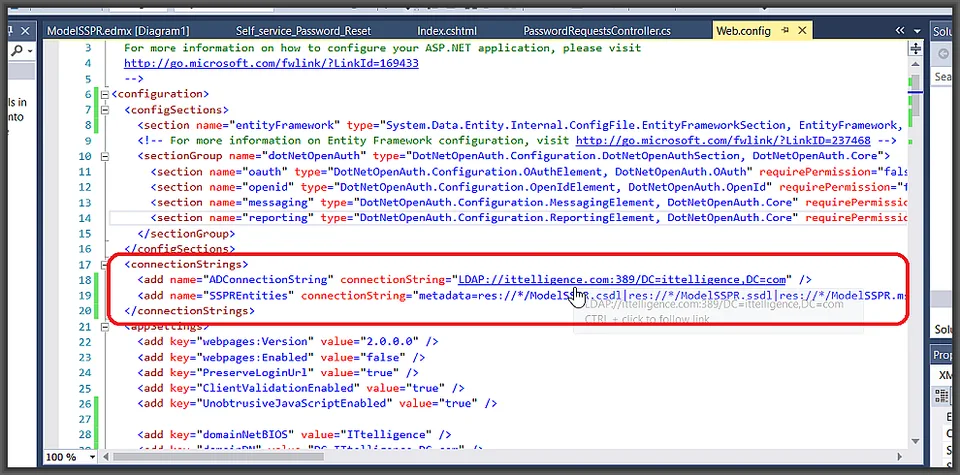The height and width of the screenshot is (475, 960).
Task: Click the "webpages:Version" key
Action: [256, 341]
